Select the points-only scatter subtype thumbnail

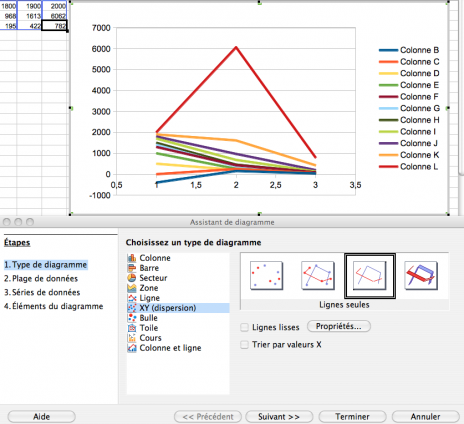tap(266, 275)
